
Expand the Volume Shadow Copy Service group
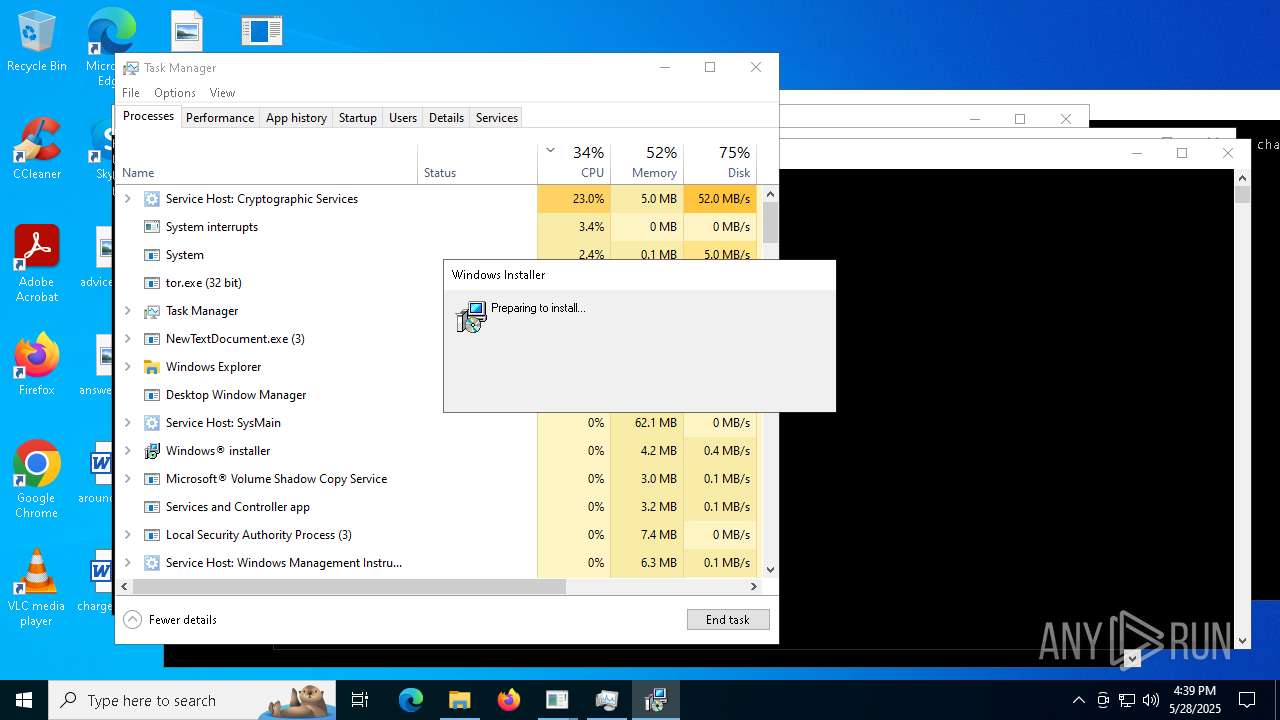pyautogui.click(x=127, y=479)
